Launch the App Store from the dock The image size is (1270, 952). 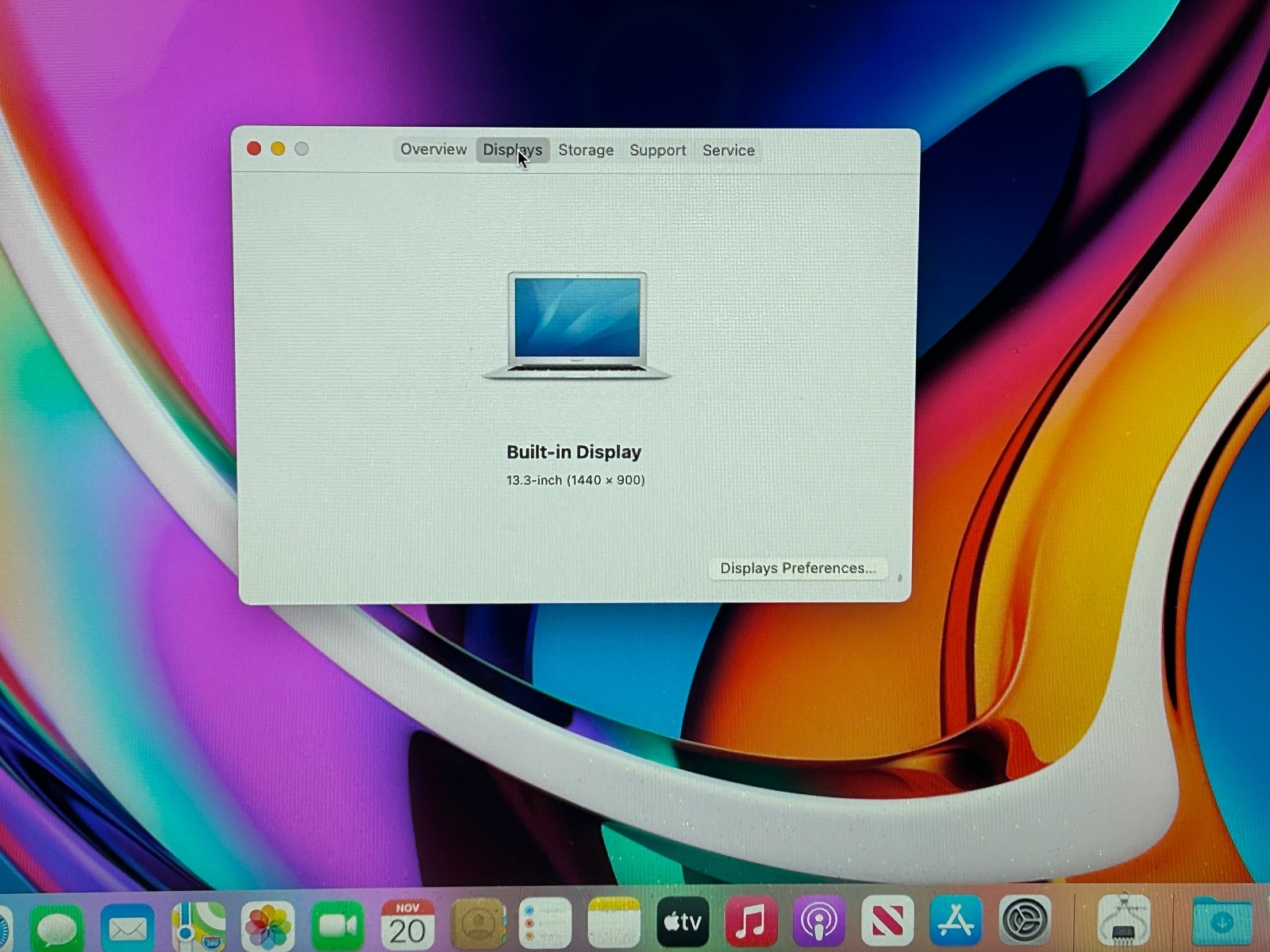(x=956, y=922)
